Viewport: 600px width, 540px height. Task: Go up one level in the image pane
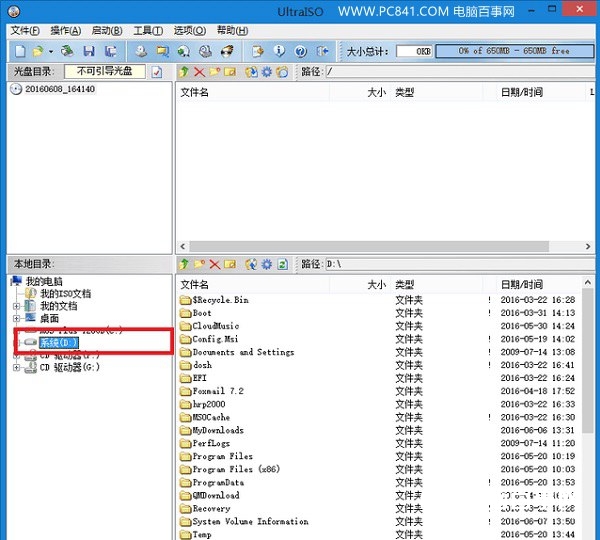click(184, 72)
